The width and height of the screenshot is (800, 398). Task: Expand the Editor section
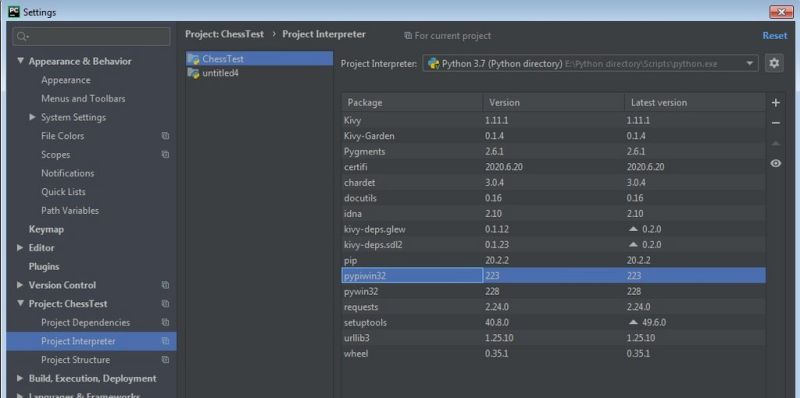(20, 247)
